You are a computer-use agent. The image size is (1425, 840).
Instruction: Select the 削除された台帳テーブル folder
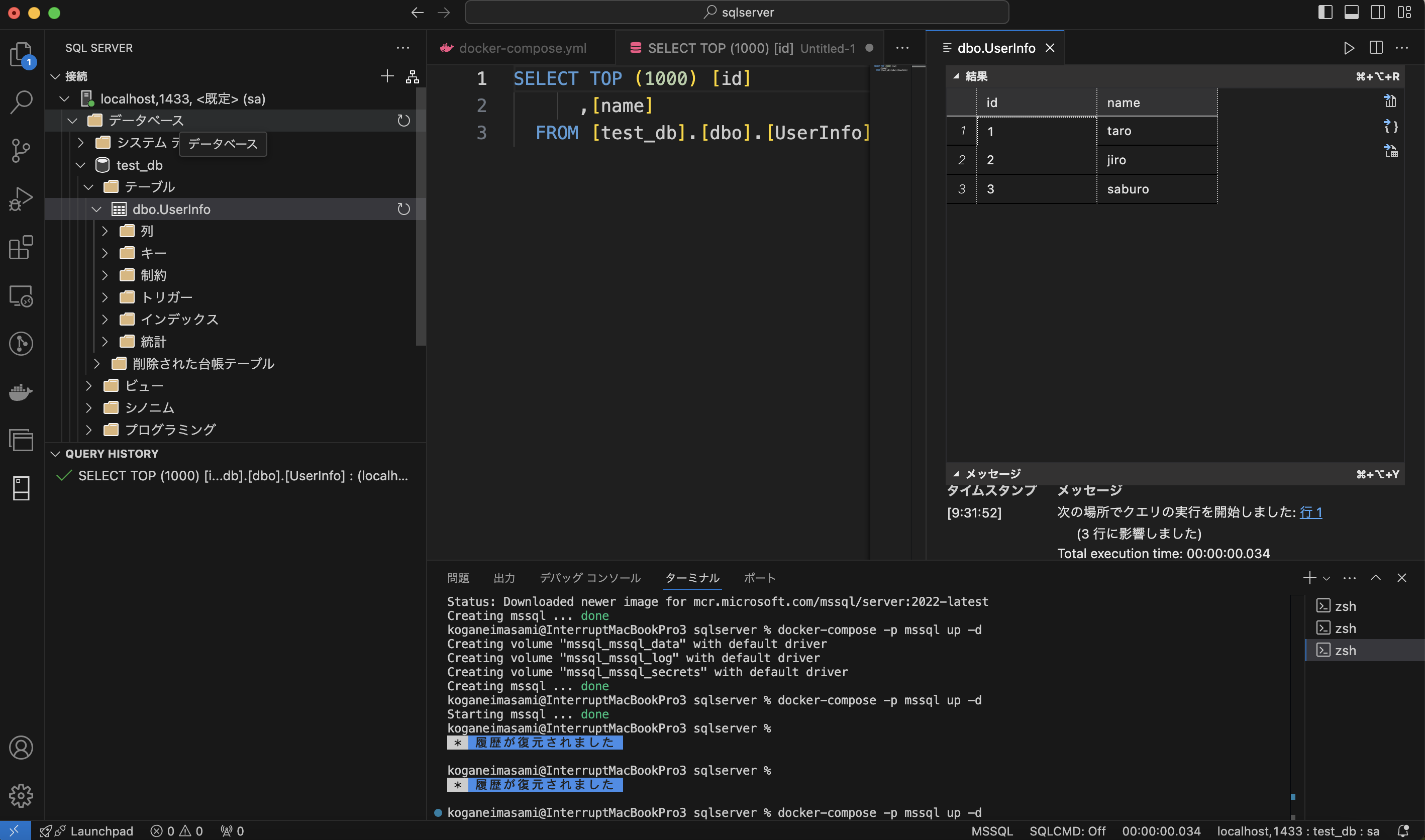(x=203, y=363)
